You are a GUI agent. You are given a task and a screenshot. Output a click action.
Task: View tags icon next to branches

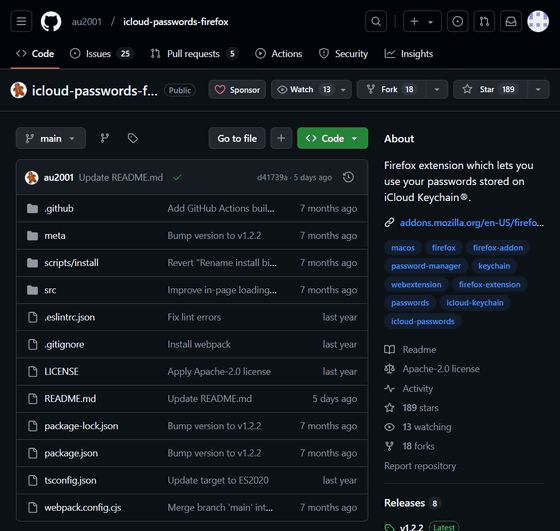(133, 138)
